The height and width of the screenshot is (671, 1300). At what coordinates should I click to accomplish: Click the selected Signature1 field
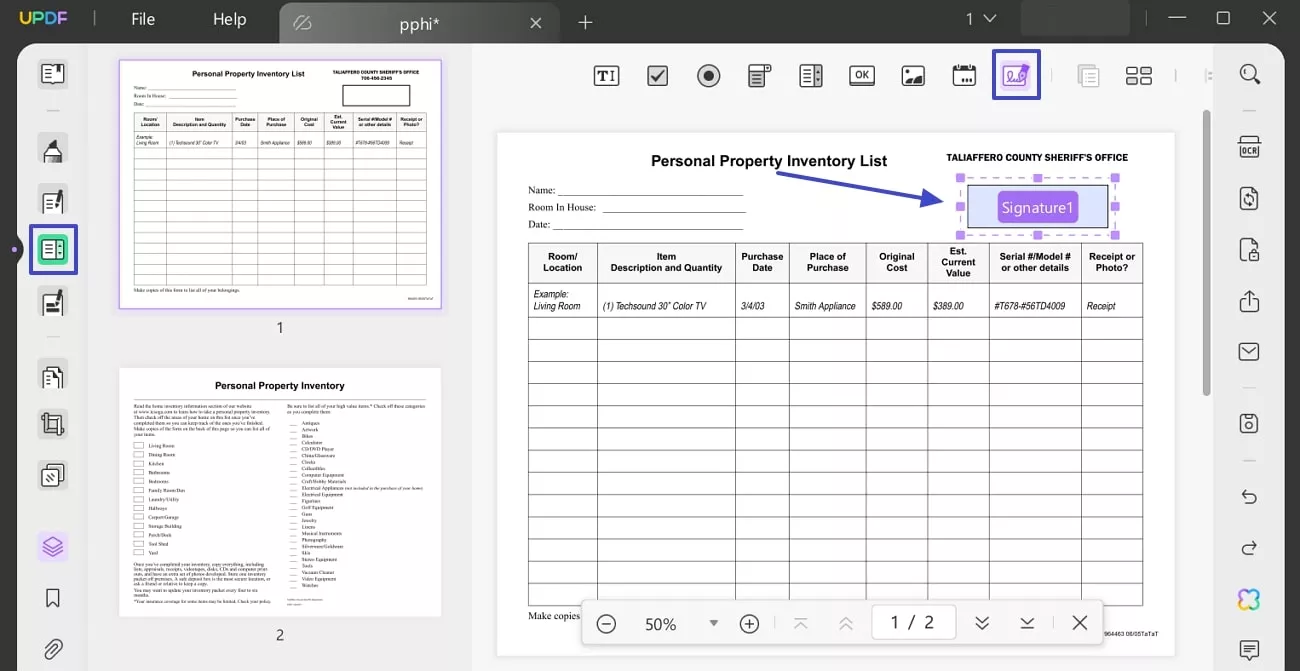1036,207
